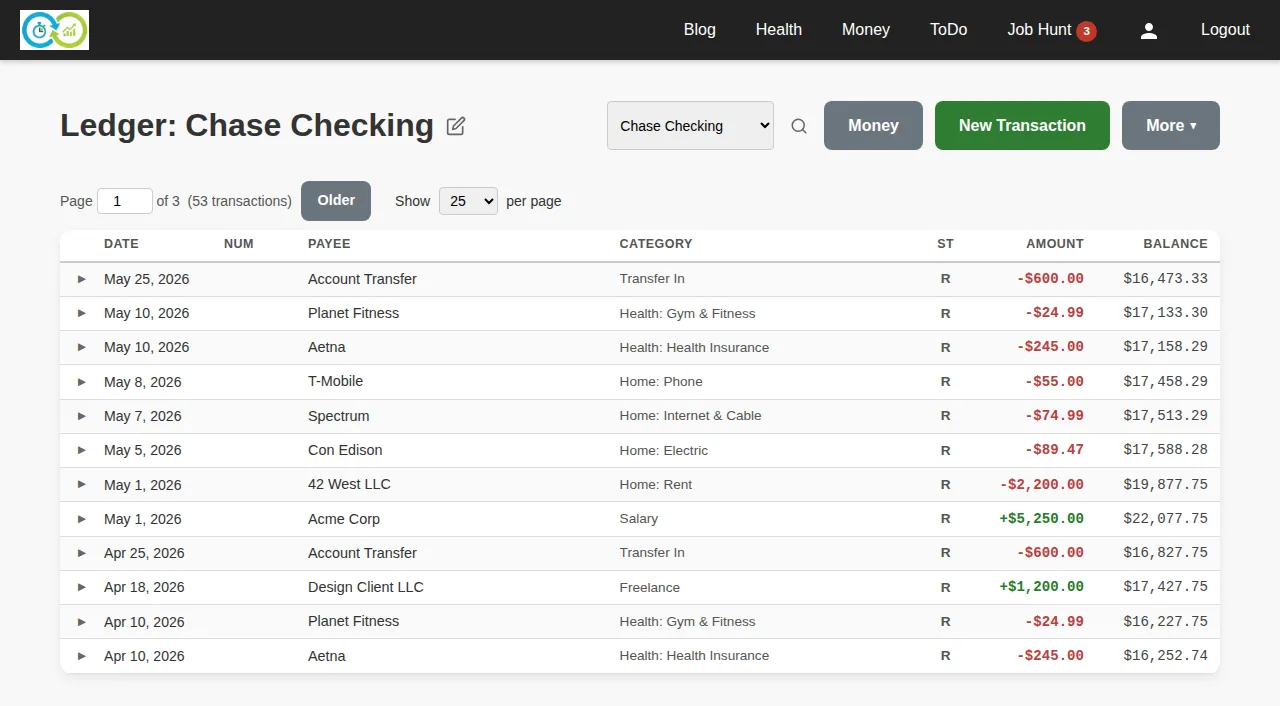
Task: Expand the T-Mobile transaction row
Action: point(82,382)
